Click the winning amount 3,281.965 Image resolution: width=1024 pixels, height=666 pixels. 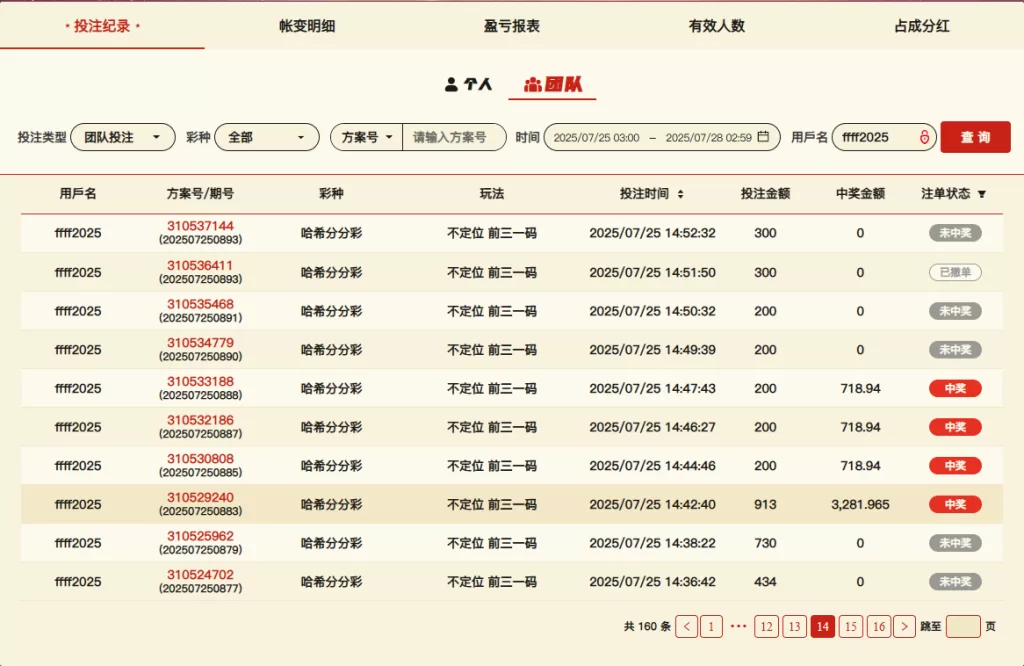coord(860,504)
